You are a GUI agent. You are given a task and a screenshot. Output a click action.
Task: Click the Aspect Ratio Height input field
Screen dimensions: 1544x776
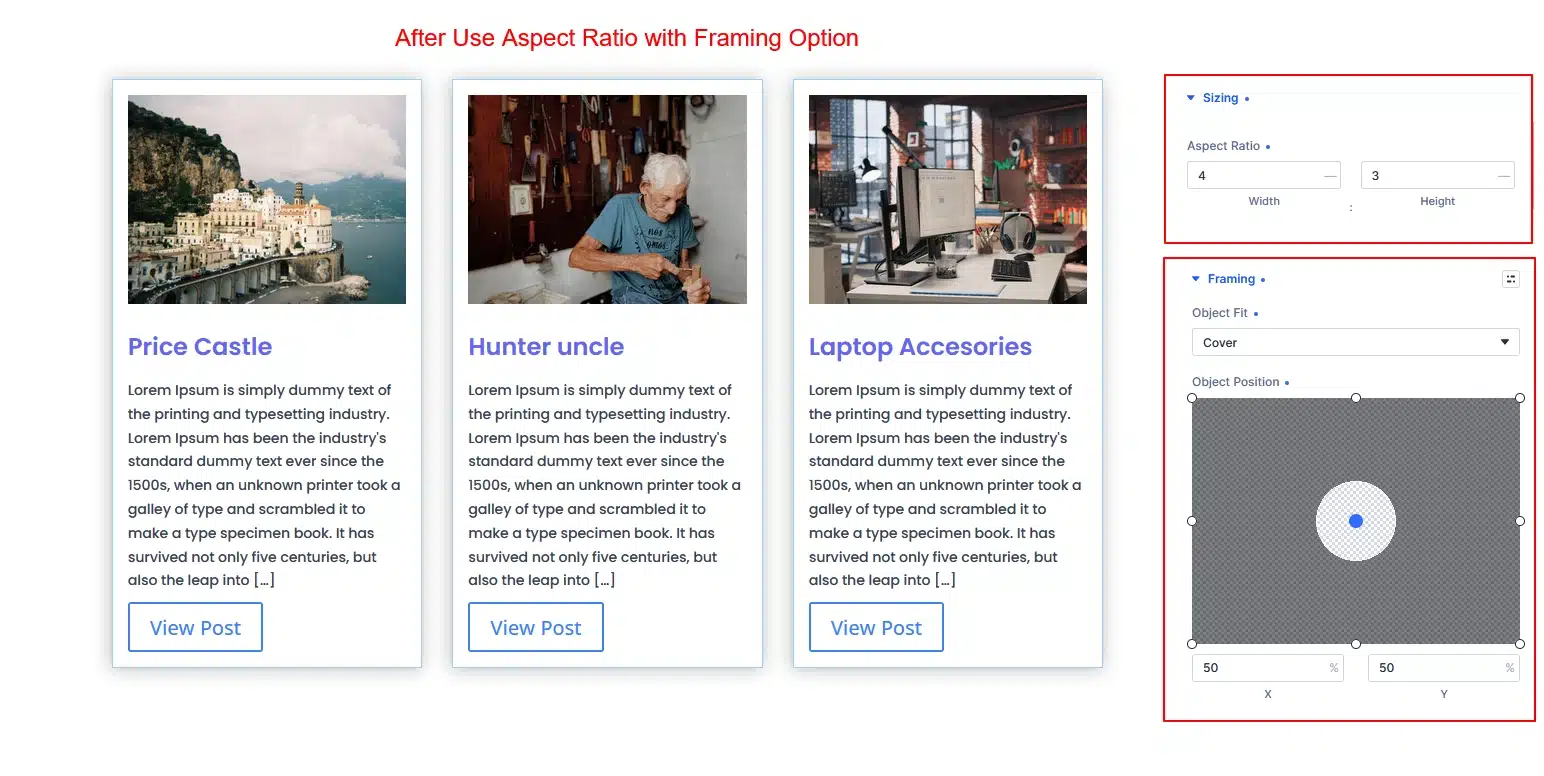1437,176
